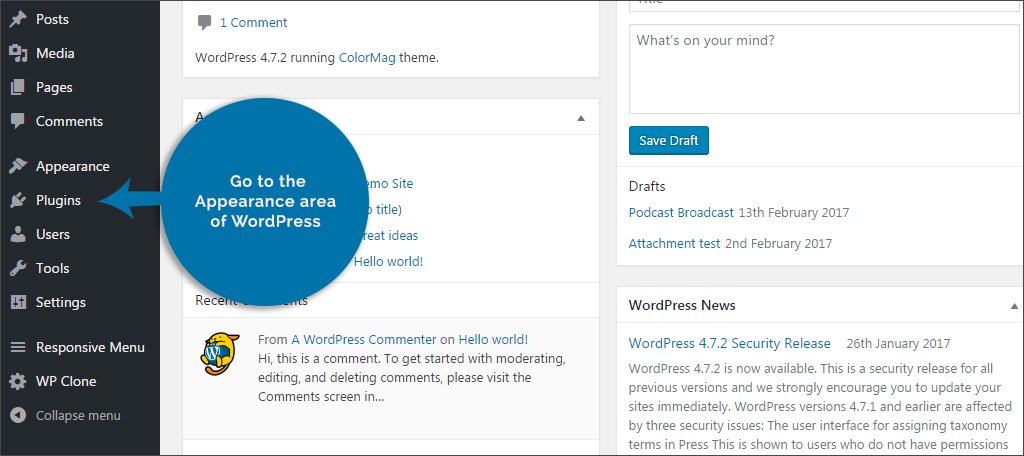Click the Responsive Menu hamburger icon
1024x456 pixels.
[x=18, y=347]
